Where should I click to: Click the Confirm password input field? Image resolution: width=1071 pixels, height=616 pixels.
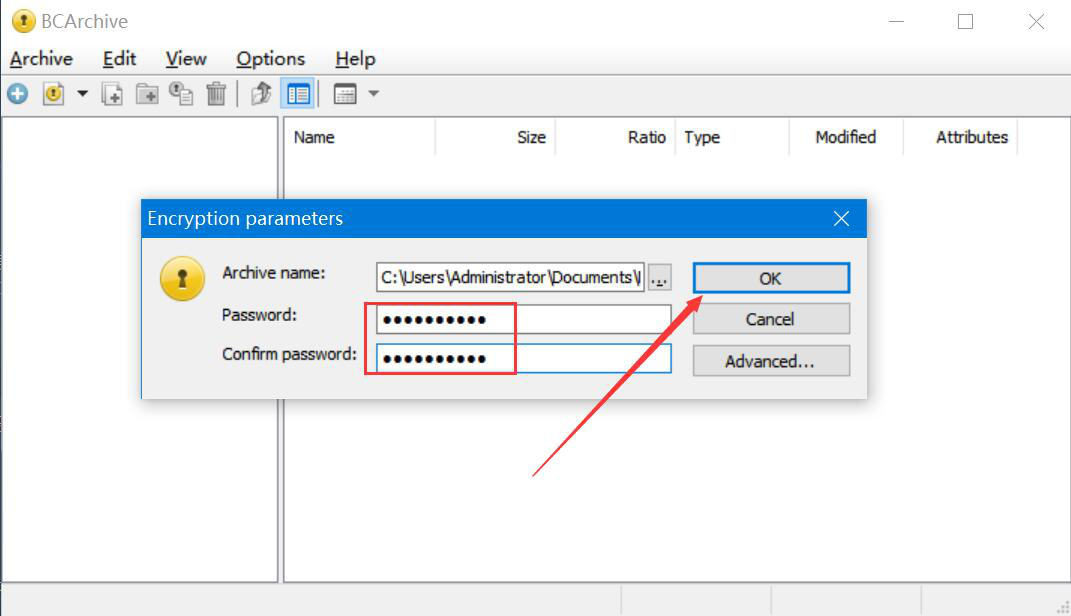[524, 359]
